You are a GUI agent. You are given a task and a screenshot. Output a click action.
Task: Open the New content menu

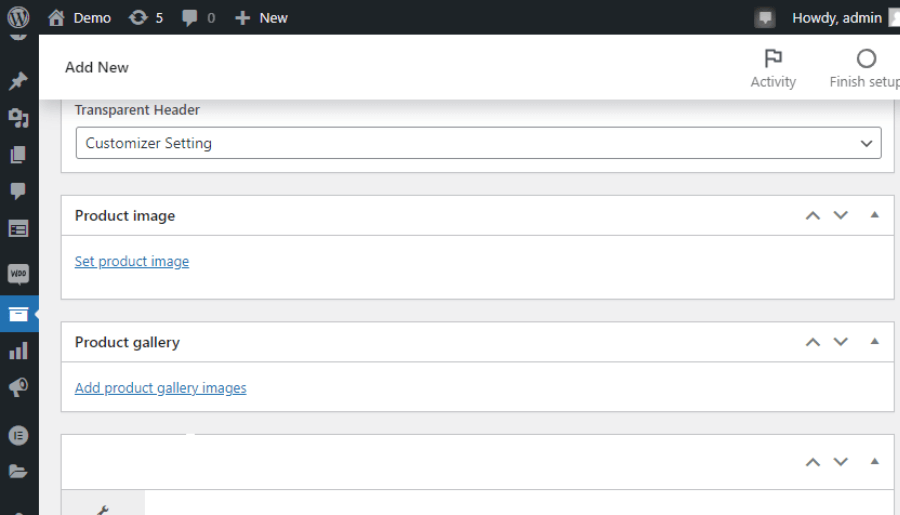click(x=261, y=18)
